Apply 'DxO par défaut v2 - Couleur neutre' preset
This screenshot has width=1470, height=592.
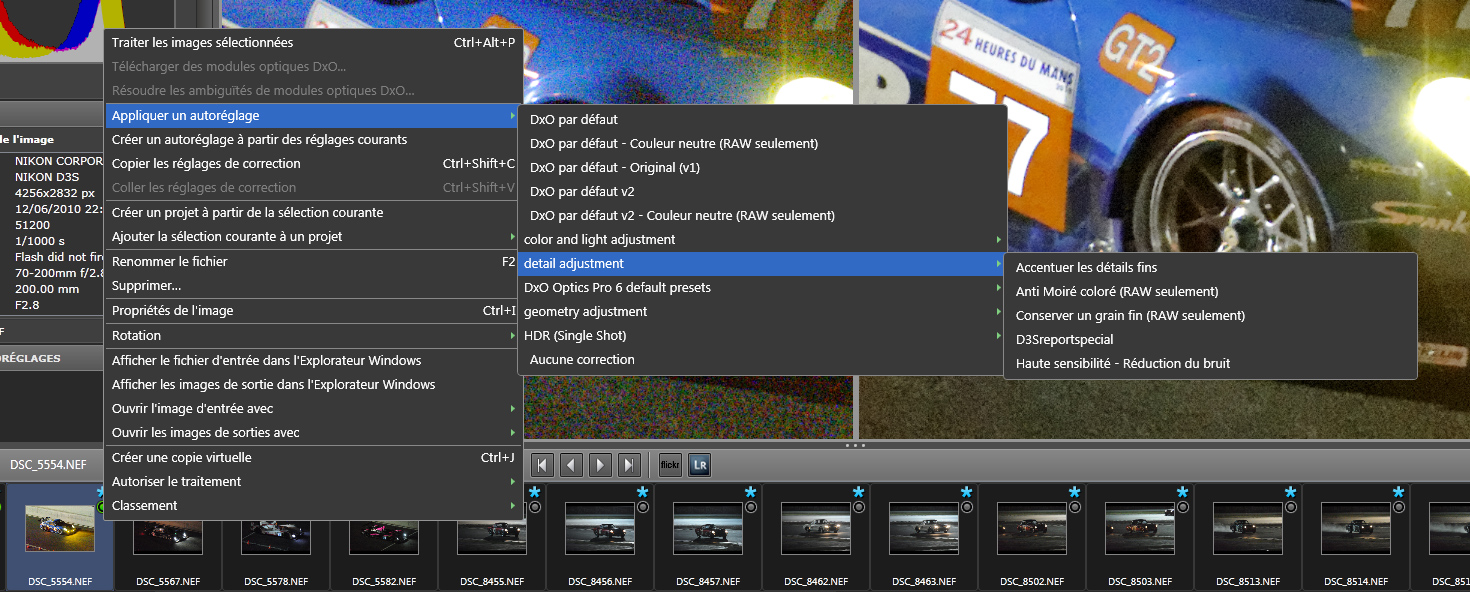[x=762, y=216]
